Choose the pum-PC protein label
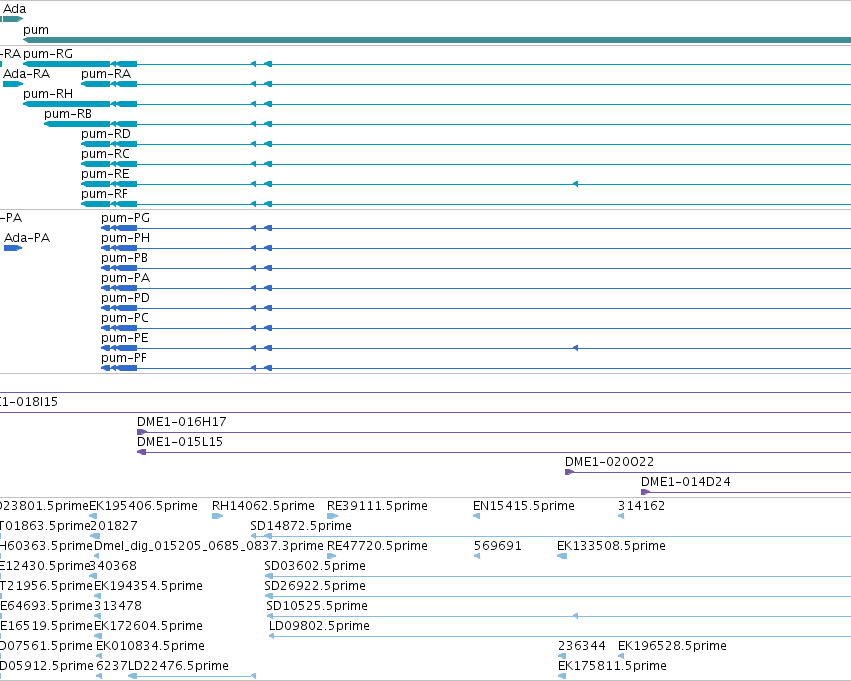Screen dimensions: 851x681 pyautogui.click(x=125, y=318)
